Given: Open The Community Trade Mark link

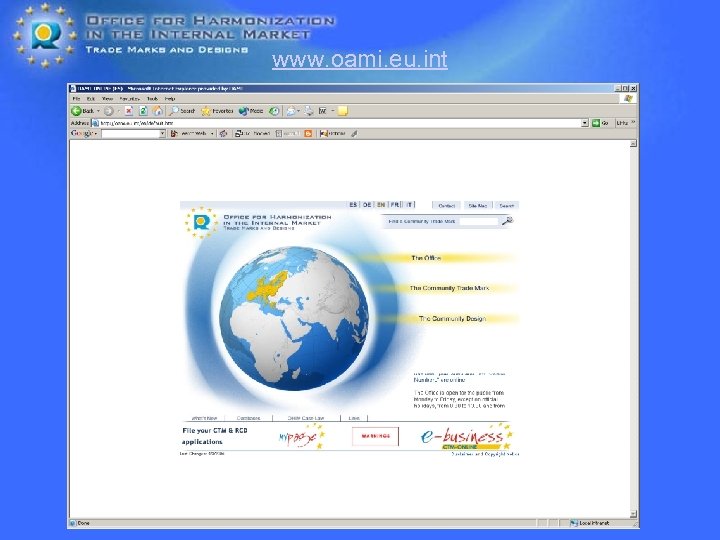Looking at the screenshot, I should [x=449, y=288].
